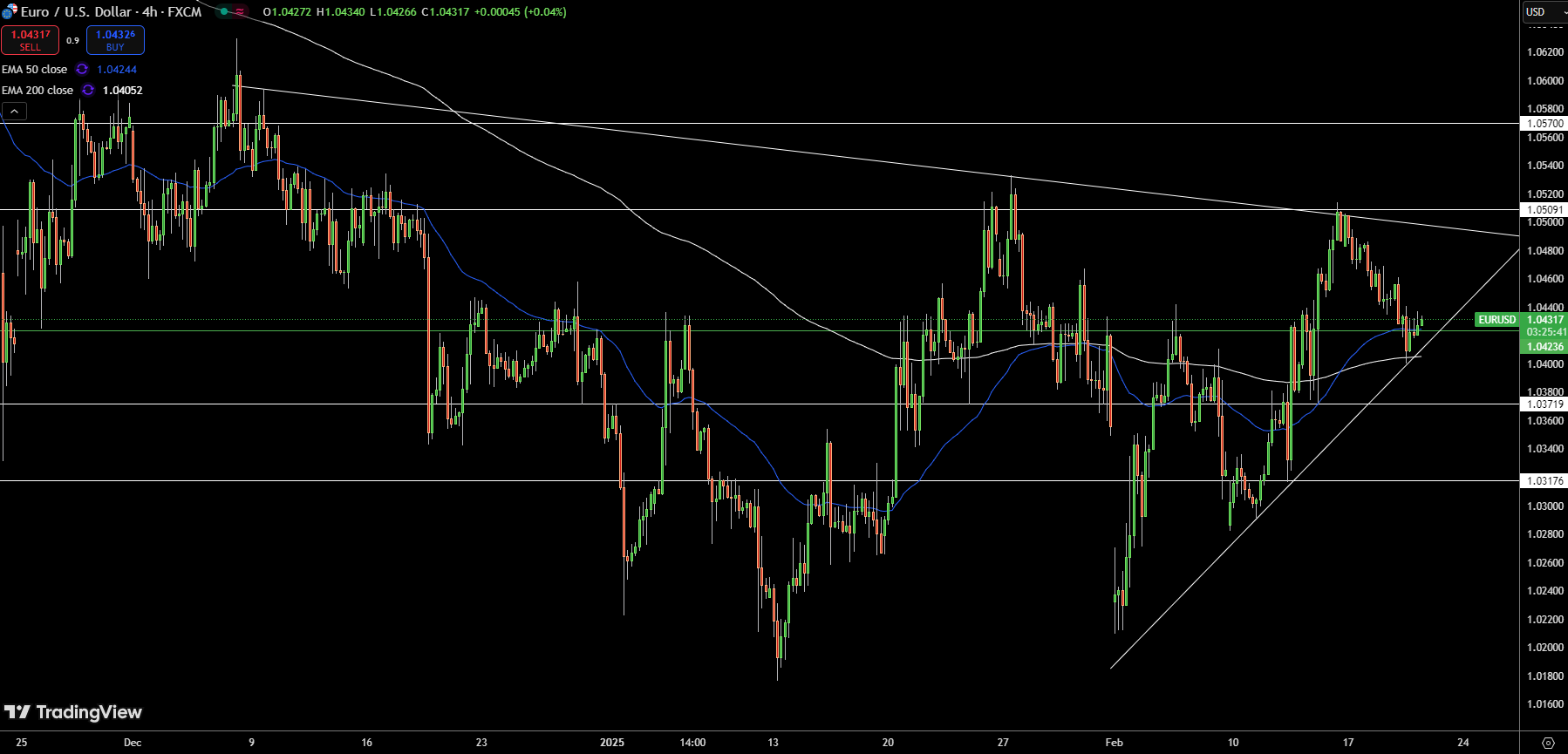Click the Euro/US flag symbol icon
This screenshot has height=754, width=1568.
pos(10,12)
